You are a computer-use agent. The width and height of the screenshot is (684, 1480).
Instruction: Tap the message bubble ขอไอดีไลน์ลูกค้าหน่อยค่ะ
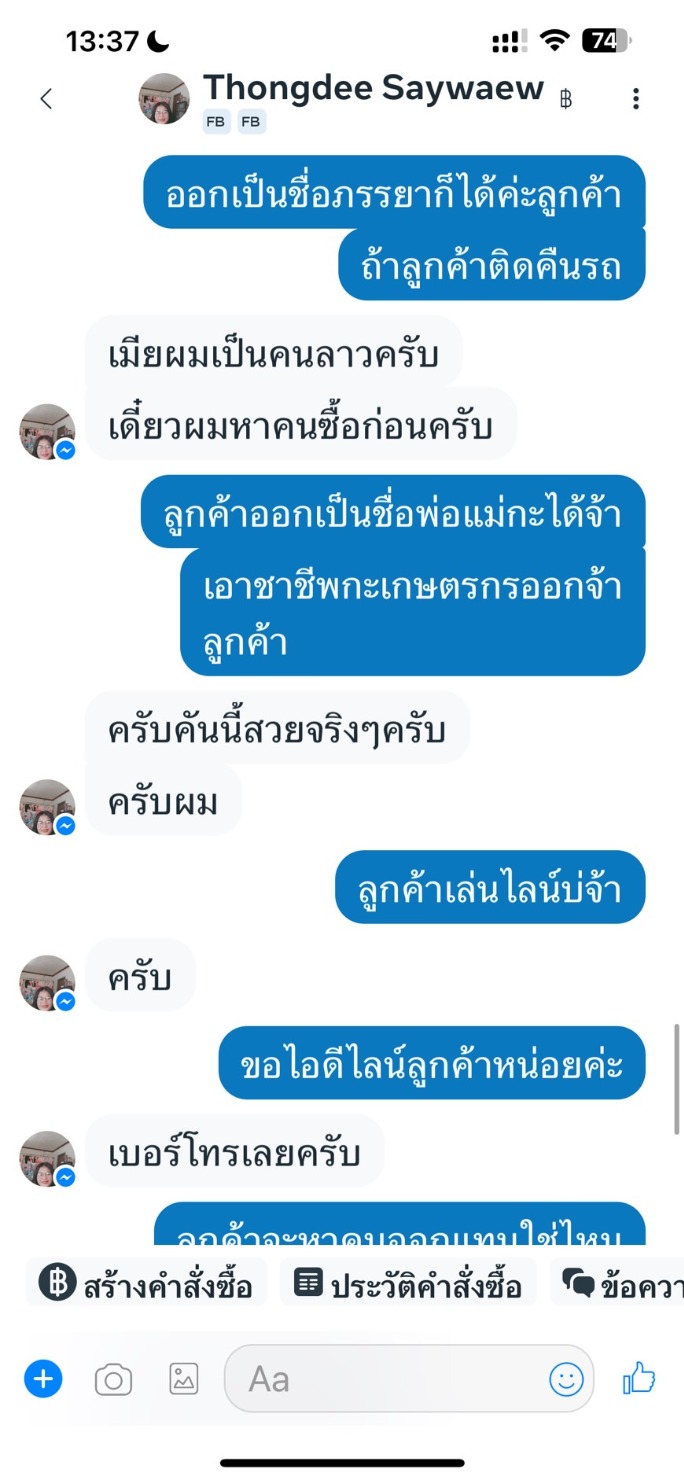click(x=432, y=1064)
